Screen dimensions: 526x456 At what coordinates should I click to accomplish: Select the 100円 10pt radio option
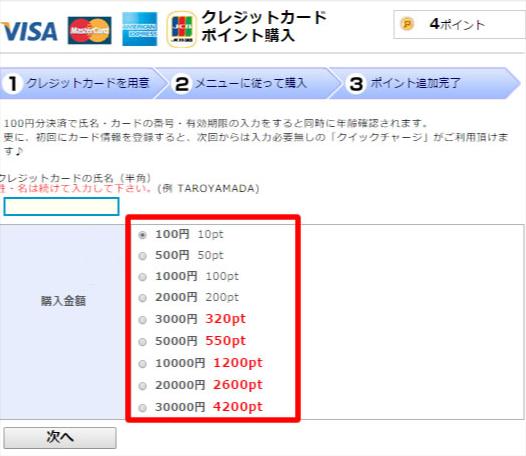tap(143, 235)
